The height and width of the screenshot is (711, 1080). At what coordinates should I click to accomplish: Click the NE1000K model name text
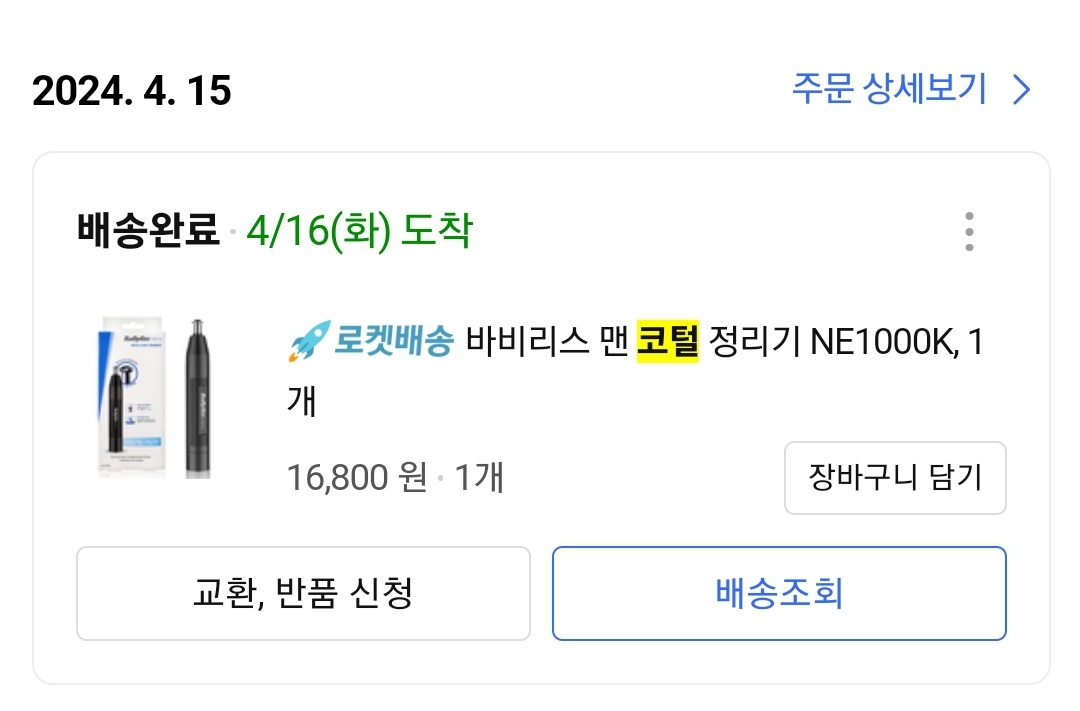[884, 343]
